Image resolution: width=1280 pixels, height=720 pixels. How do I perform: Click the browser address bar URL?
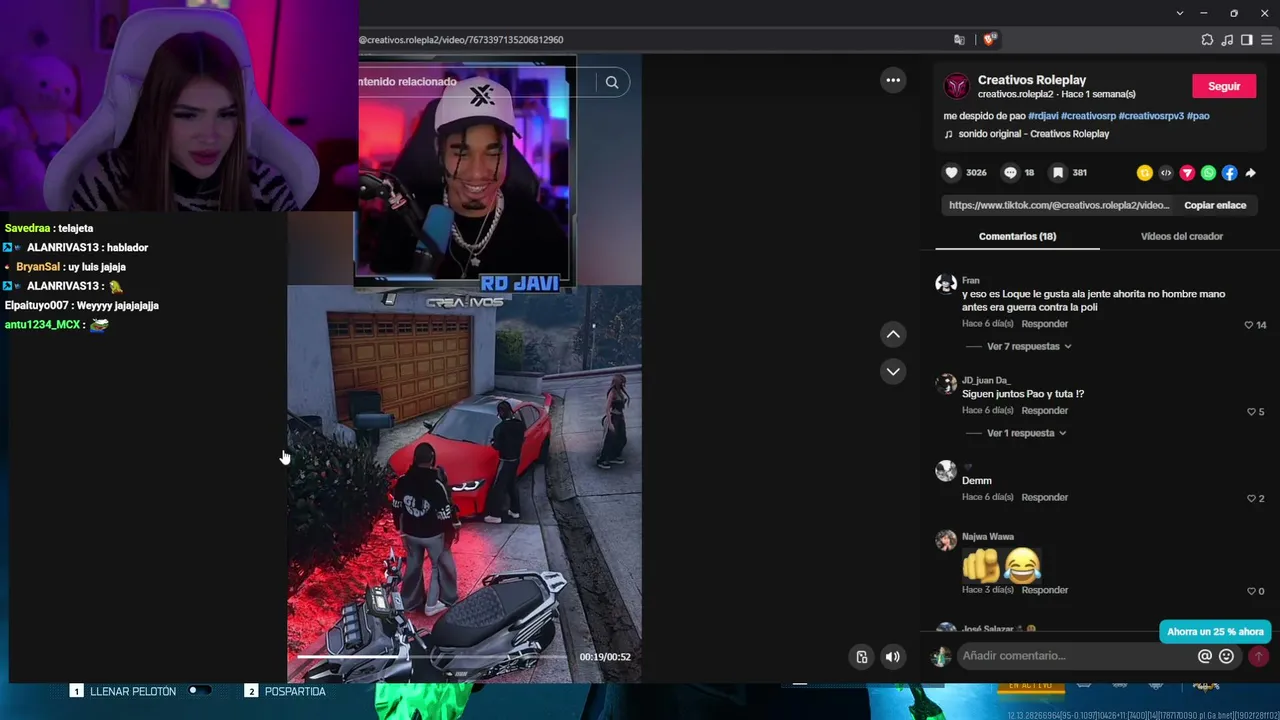click(x=461, y=40)
